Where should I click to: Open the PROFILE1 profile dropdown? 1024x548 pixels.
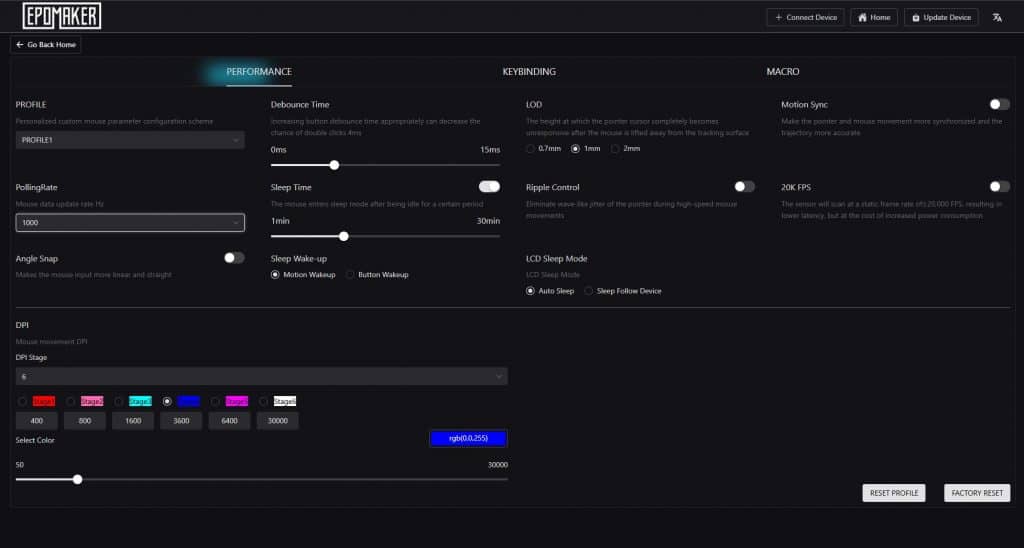[130, 140]
